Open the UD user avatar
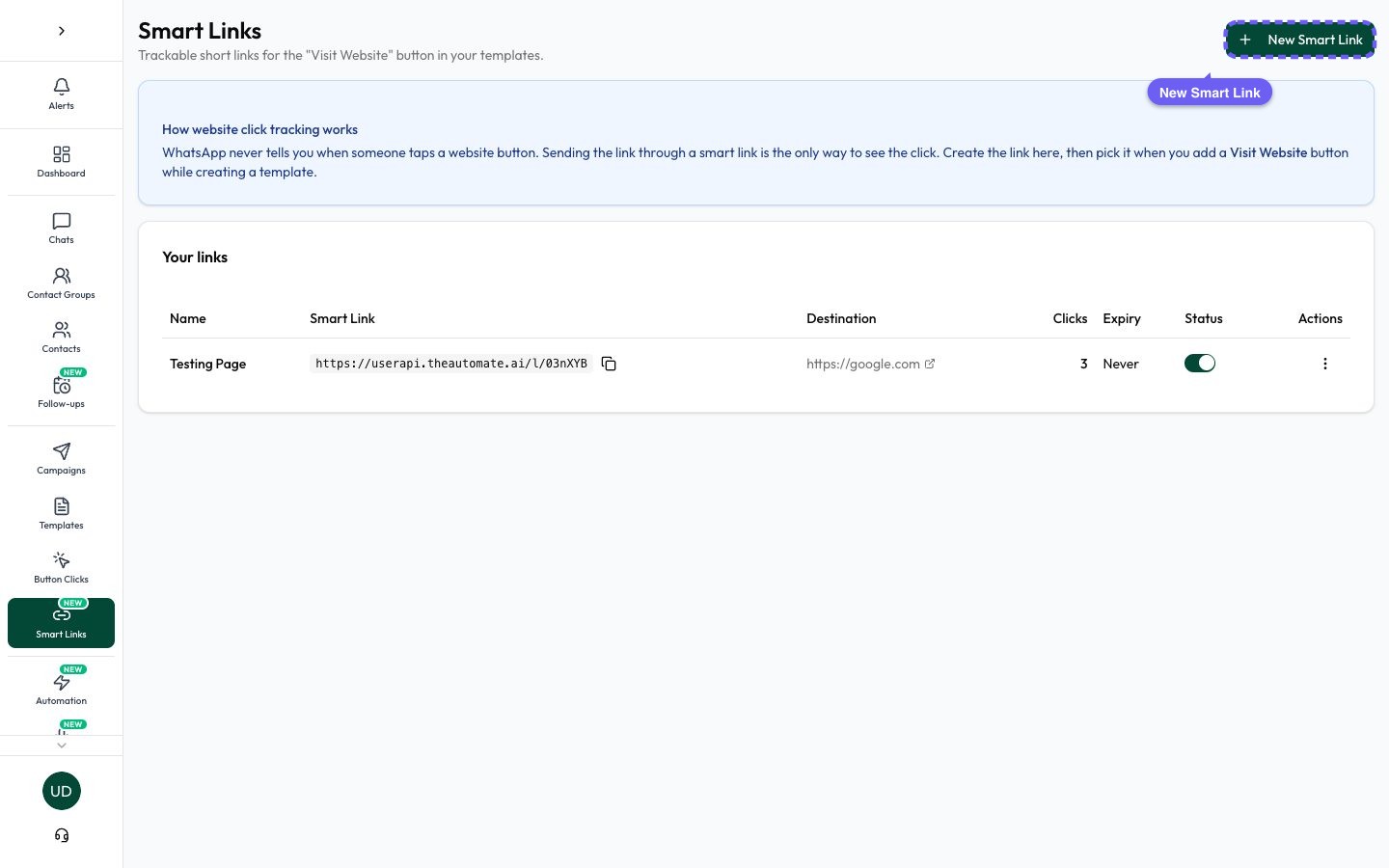 click(62, 791)
